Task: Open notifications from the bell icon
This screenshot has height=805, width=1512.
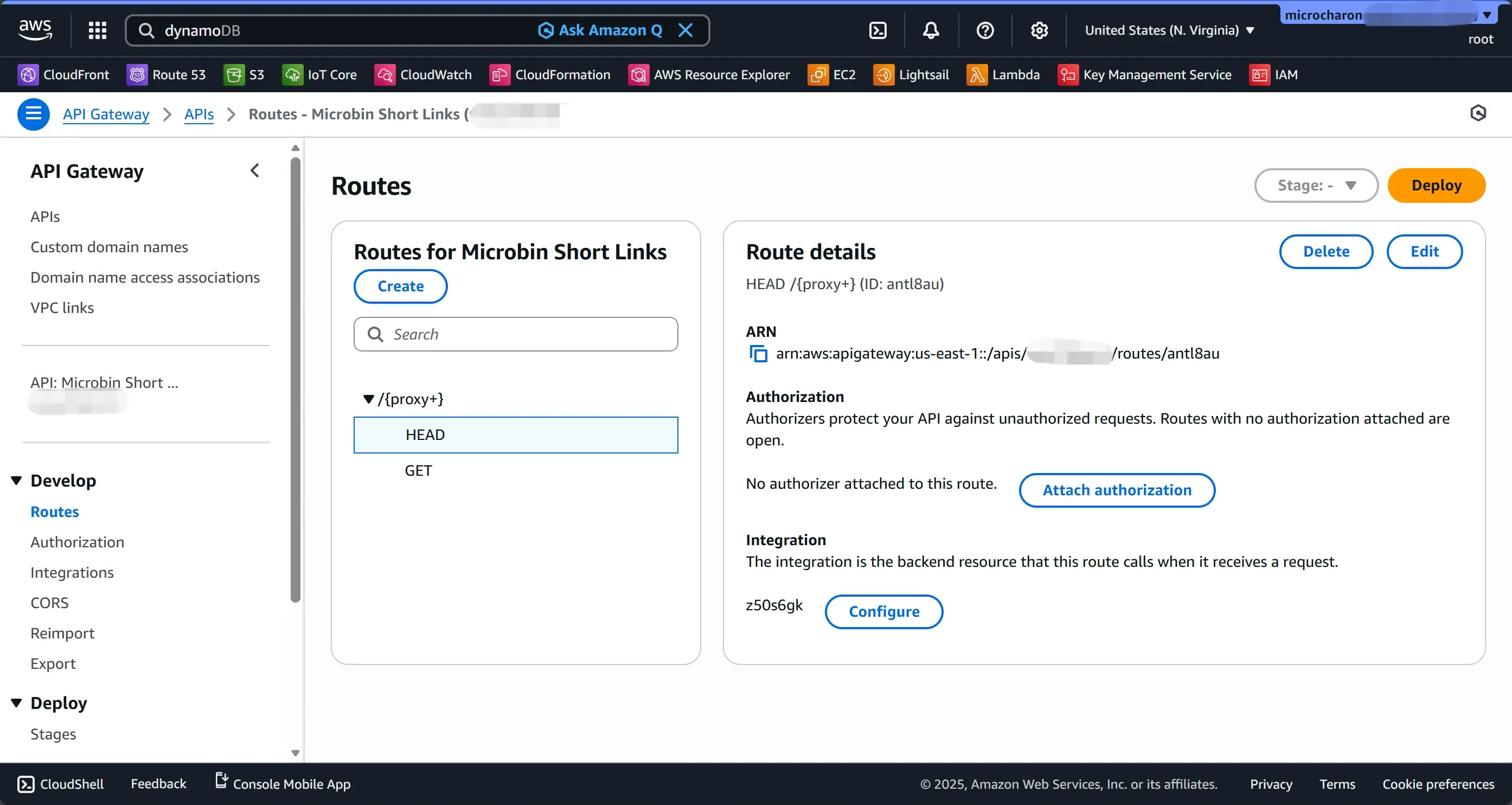Action: click(x=930, y=30)
